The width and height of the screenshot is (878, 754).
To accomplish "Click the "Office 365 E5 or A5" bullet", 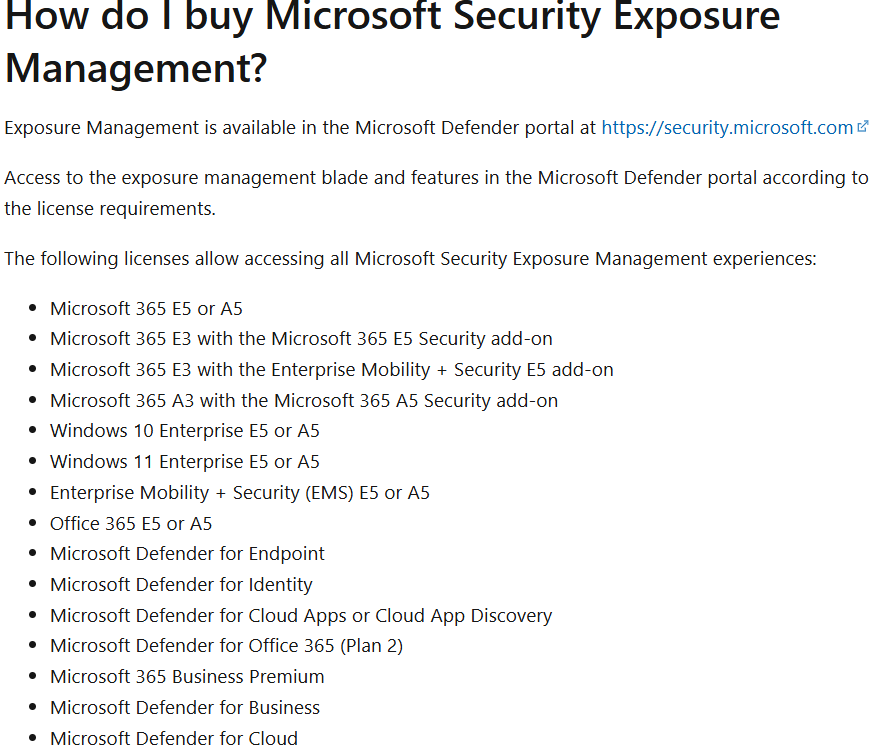I will pos(131,524).
